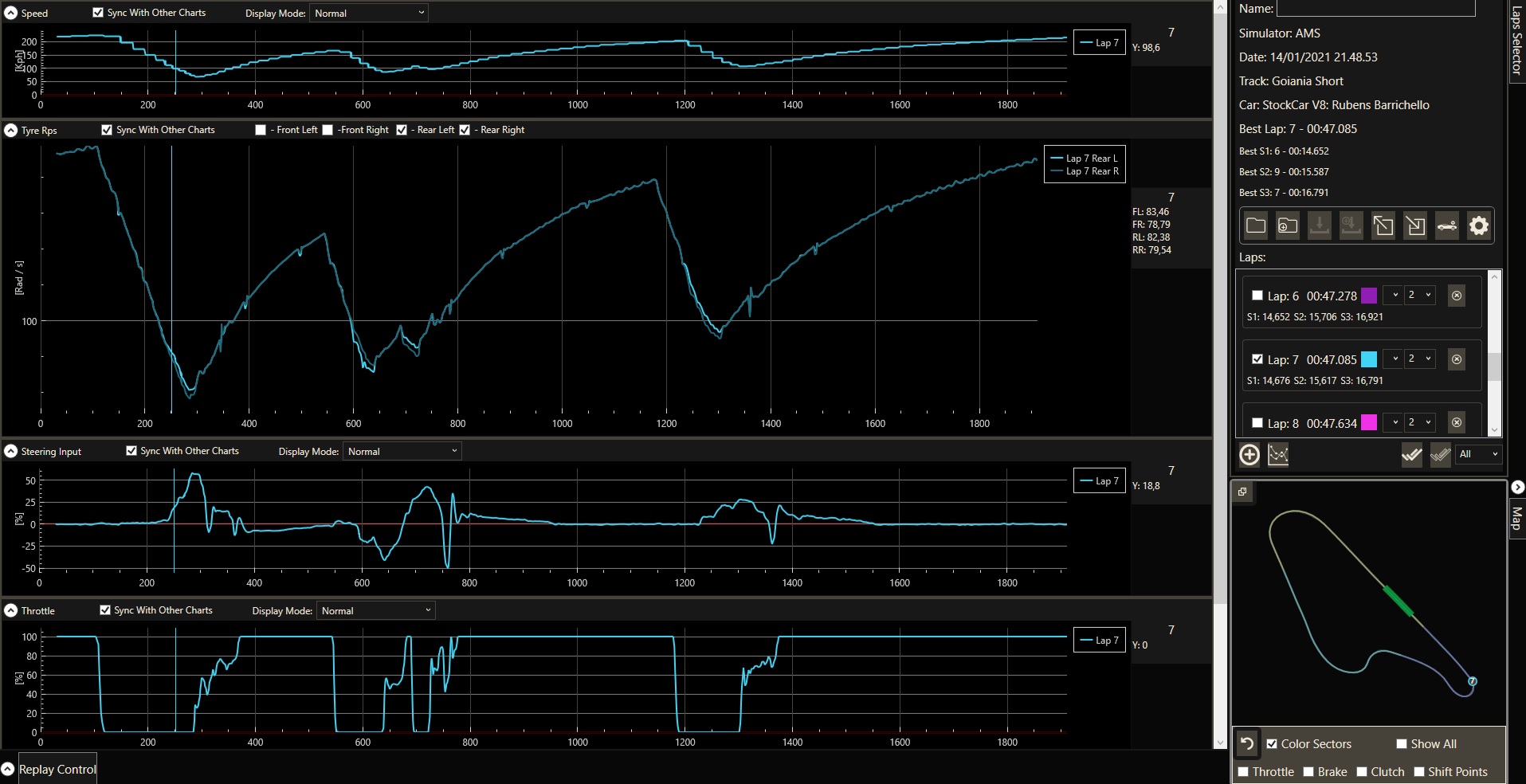Enable the Front Left tyre checkbox
This screenshot has width=1526, height=784.
point(261,130)
